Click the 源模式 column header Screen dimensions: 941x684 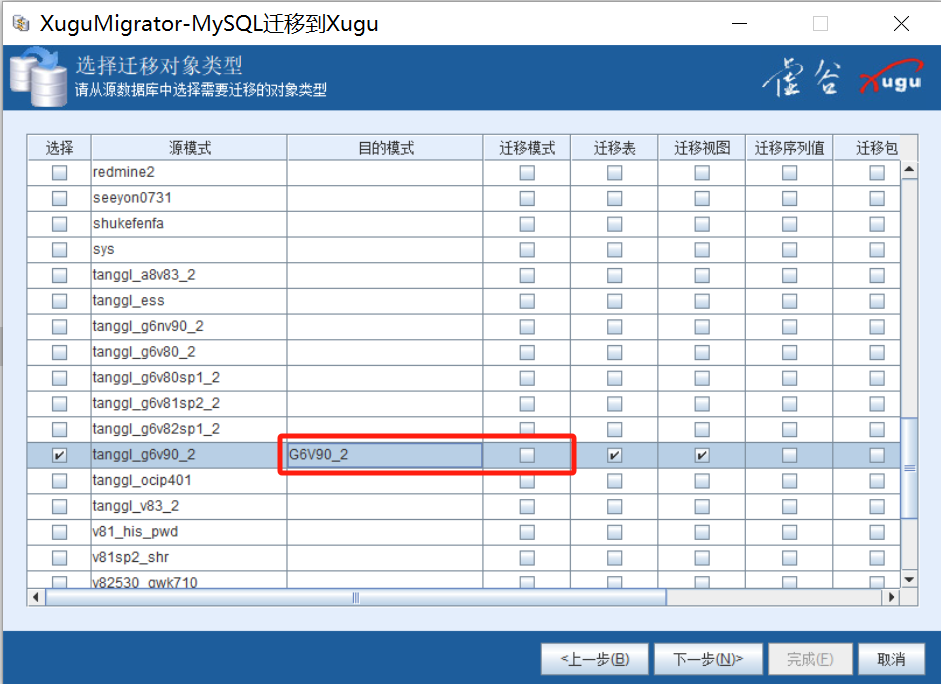pos(189,148)
